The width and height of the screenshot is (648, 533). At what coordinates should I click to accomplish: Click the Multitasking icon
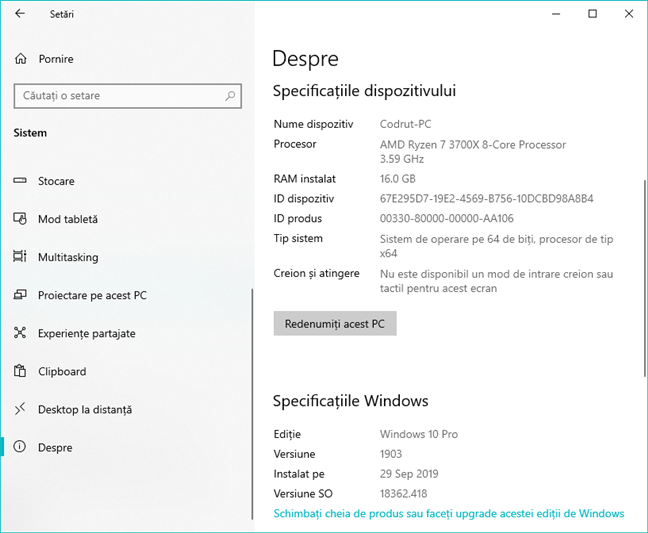pos(20,257)
